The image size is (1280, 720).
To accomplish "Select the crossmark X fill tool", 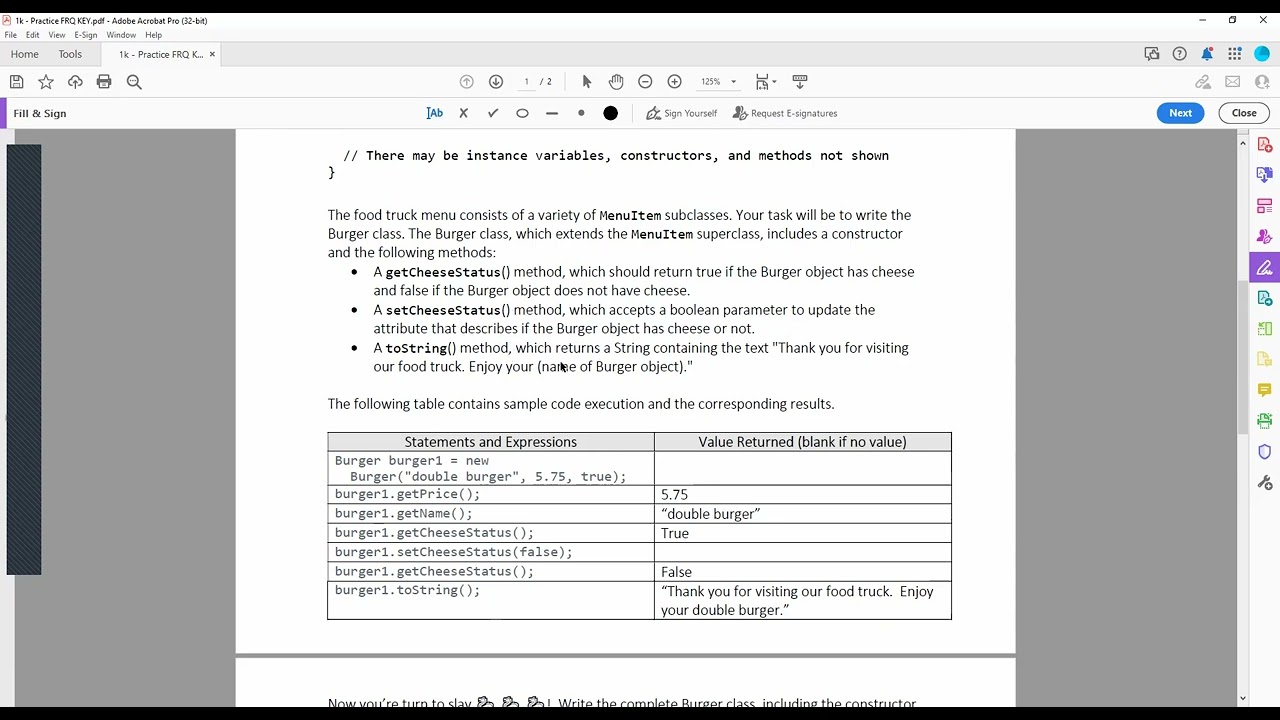I will pyautogui.click(x=463, y=113).
